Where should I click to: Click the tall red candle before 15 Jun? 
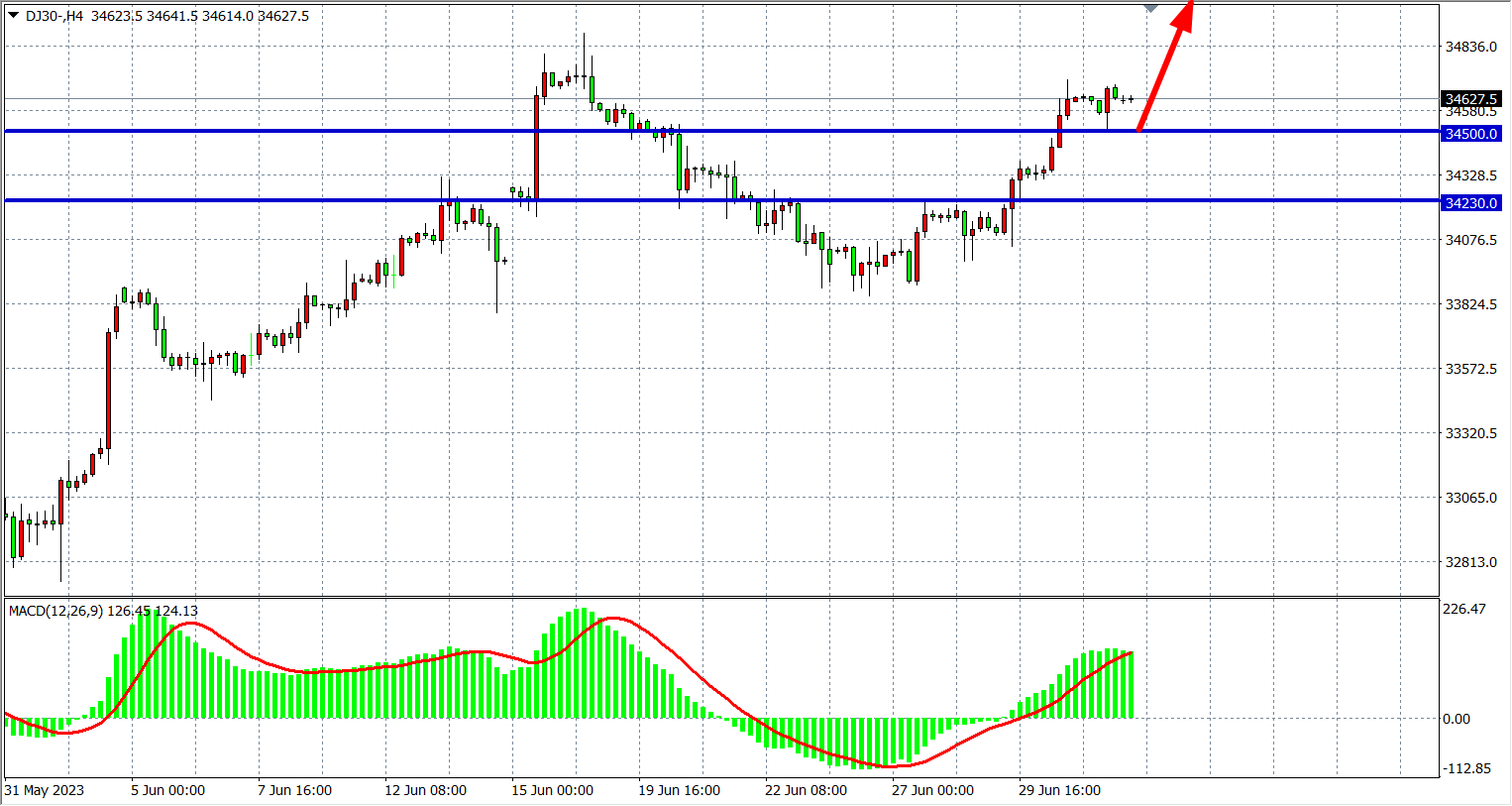click(x=536, y=147)
